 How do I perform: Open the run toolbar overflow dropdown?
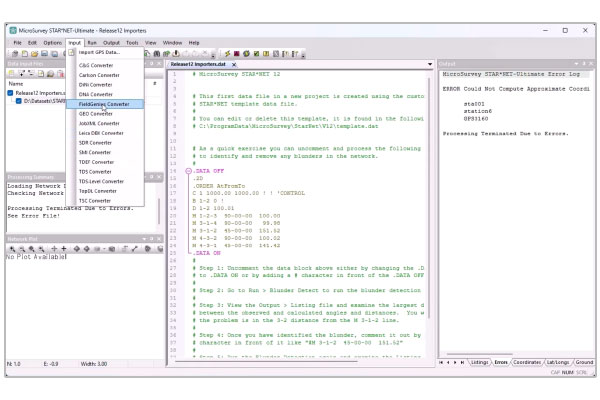point(303,55)
